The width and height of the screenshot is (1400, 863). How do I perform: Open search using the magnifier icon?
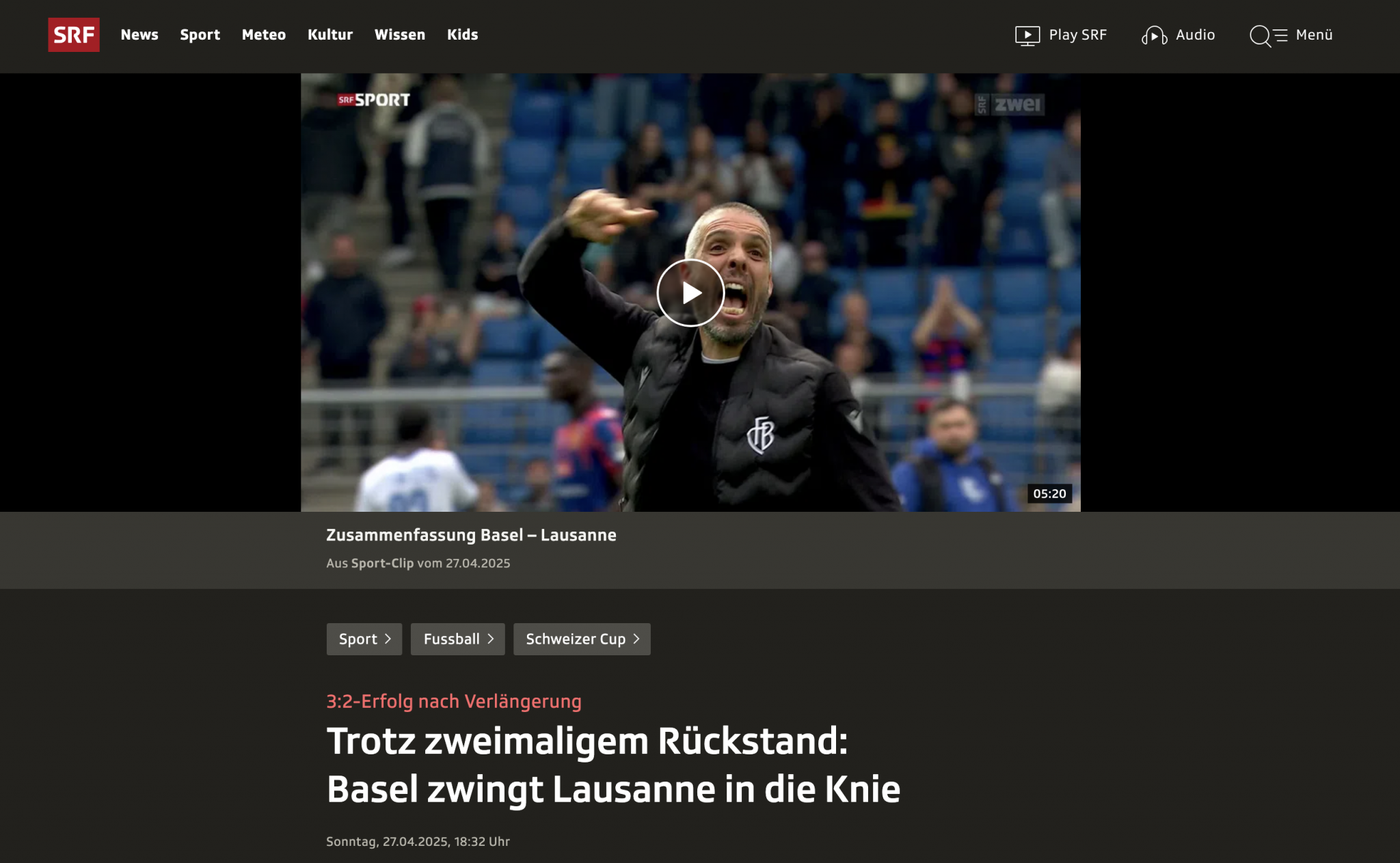pos(1260,36)
